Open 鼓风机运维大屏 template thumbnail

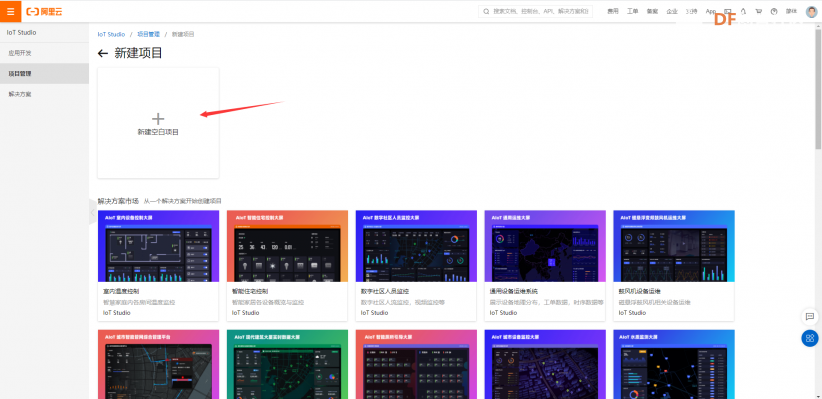coord(674,246)
